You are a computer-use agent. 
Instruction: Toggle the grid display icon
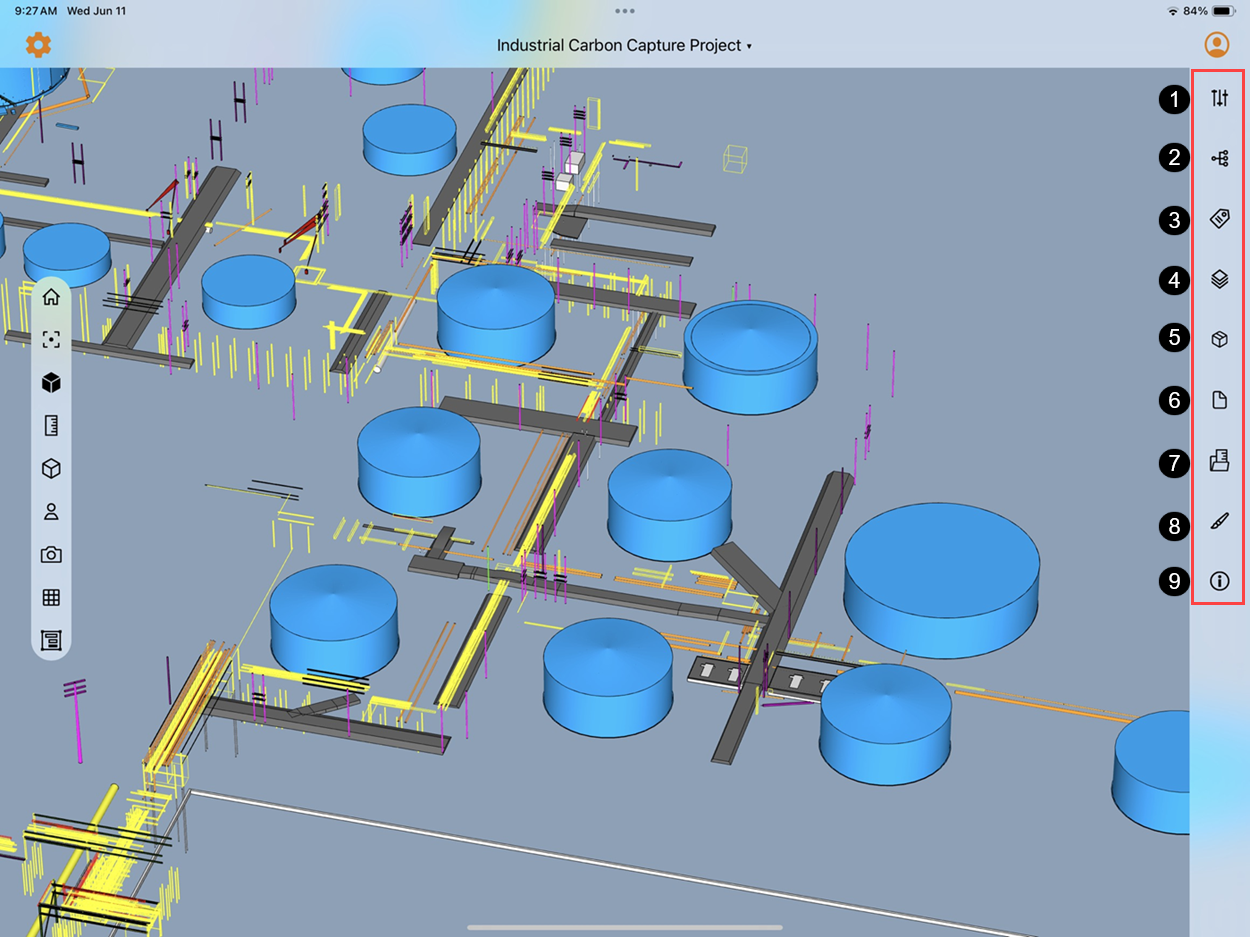coord(51,598)
